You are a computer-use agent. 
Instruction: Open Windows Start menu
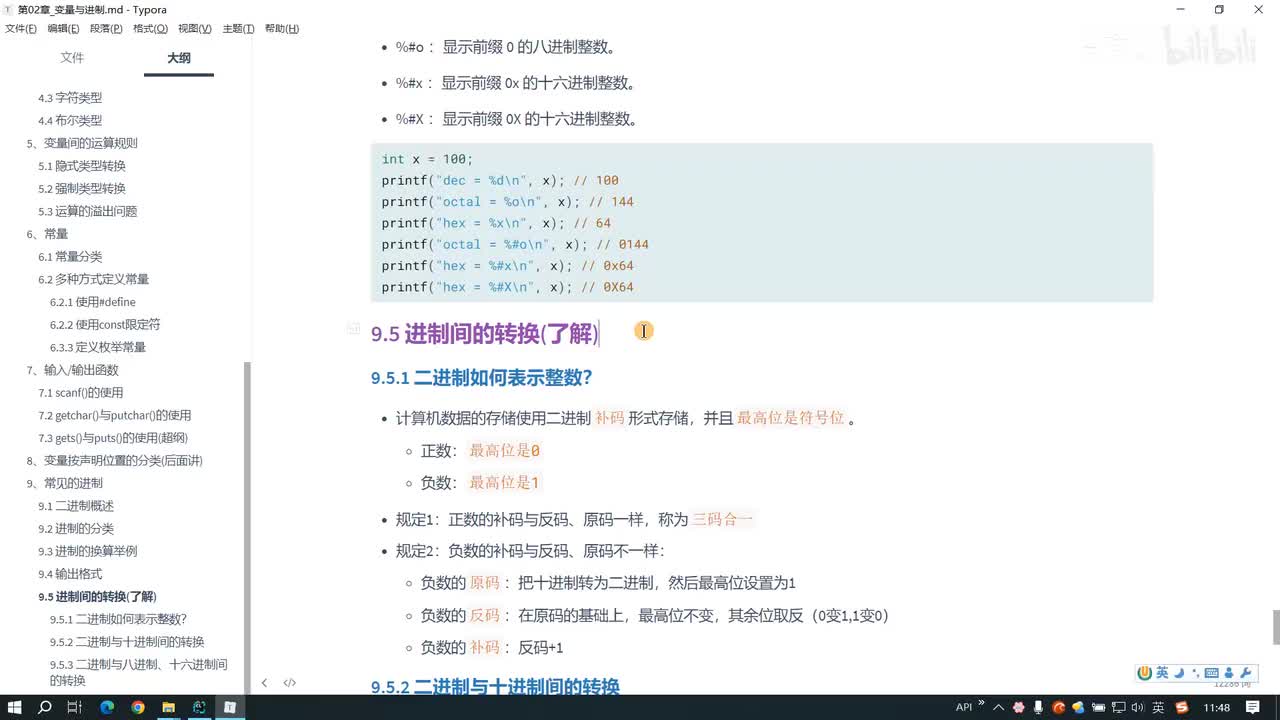[x=15, y=707]
